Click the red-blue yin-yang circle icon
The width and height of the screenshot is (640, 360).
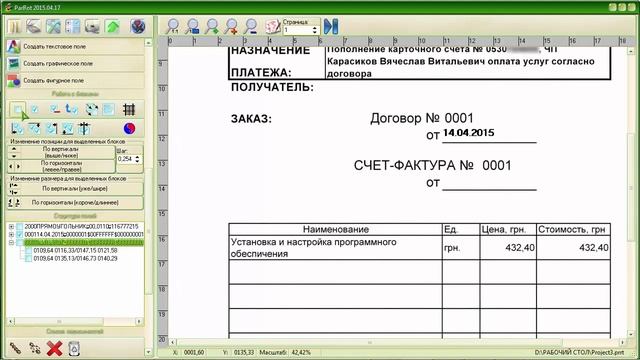tap(129, 129)
